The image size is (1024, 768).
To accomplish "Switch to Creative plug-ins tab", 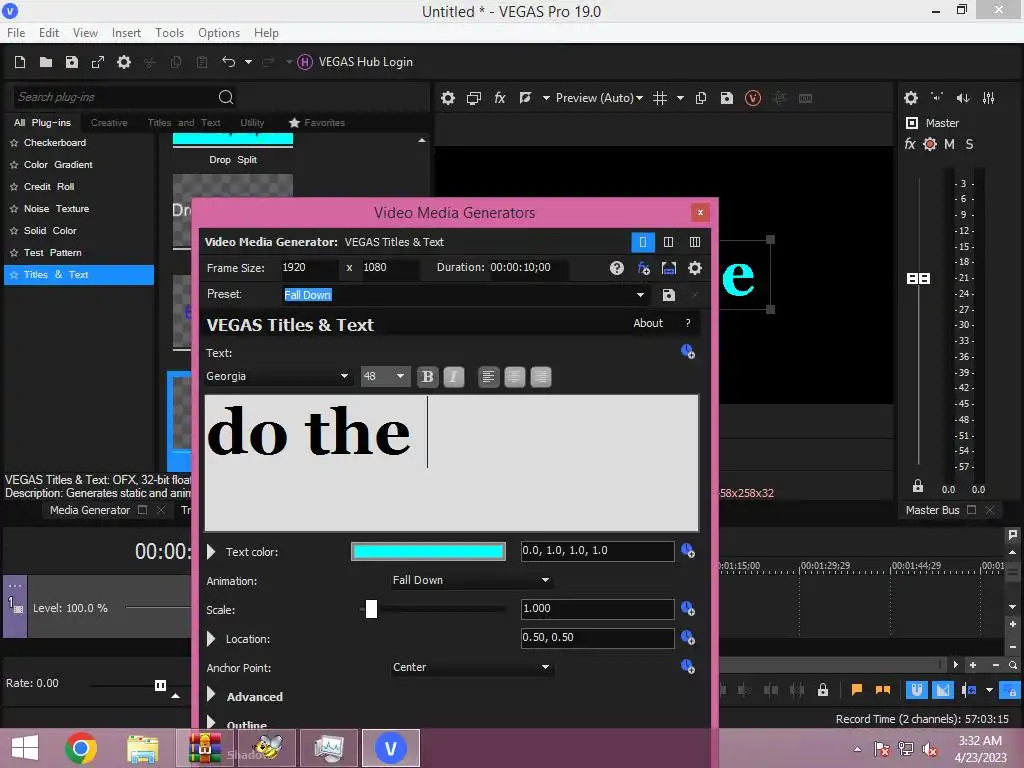I will tap(109, 123).
